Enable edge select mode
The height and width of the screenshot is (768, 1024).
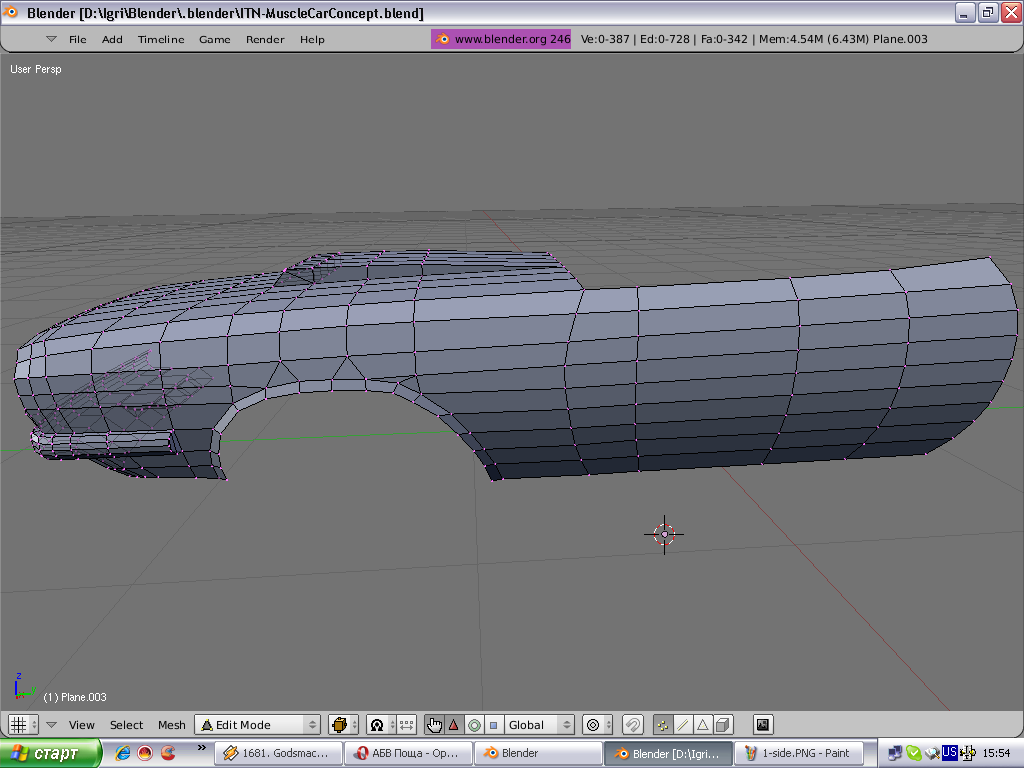(x=683, y=725)
